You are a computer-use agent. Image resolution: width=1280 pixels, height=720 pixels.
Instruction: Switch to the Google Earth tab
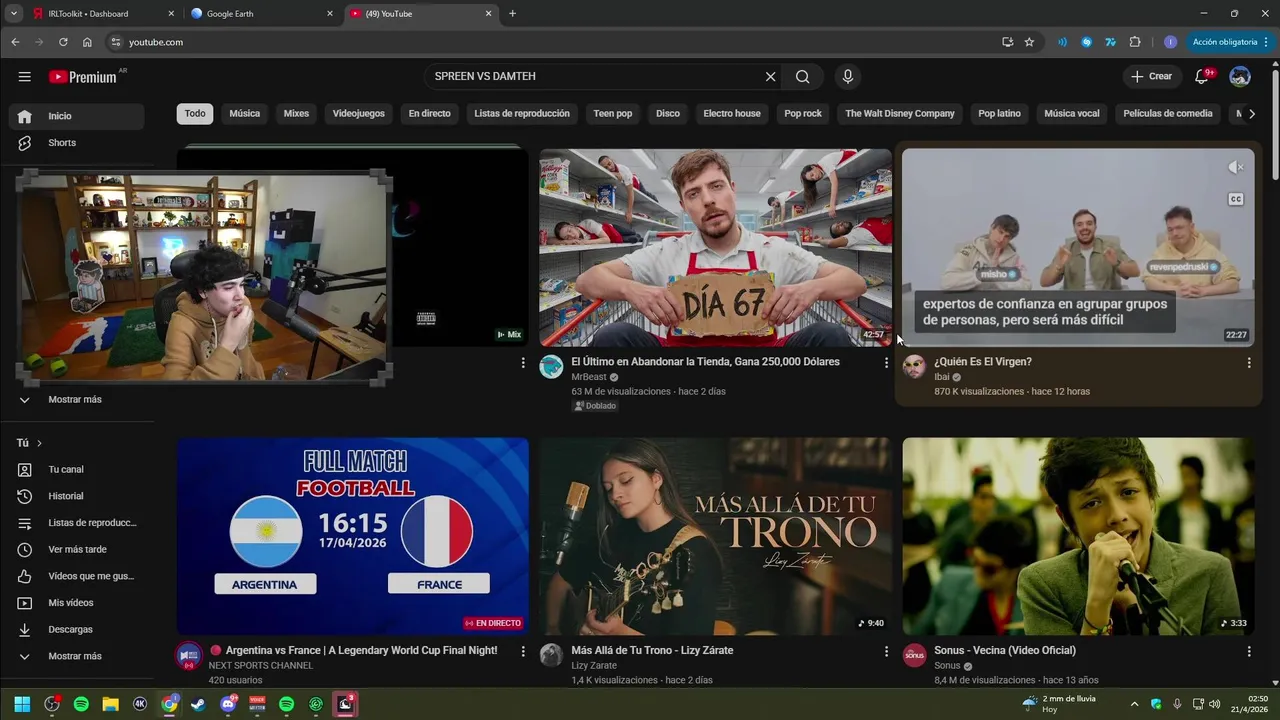tap(260, 14)
